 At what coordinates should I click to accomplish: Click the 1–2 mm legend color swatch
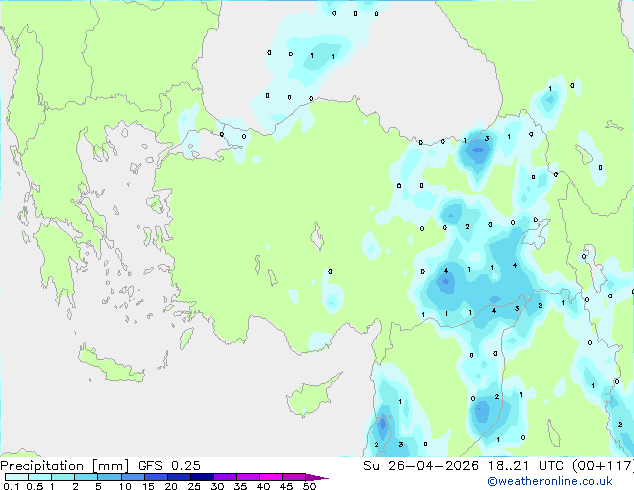click(63, 477)
